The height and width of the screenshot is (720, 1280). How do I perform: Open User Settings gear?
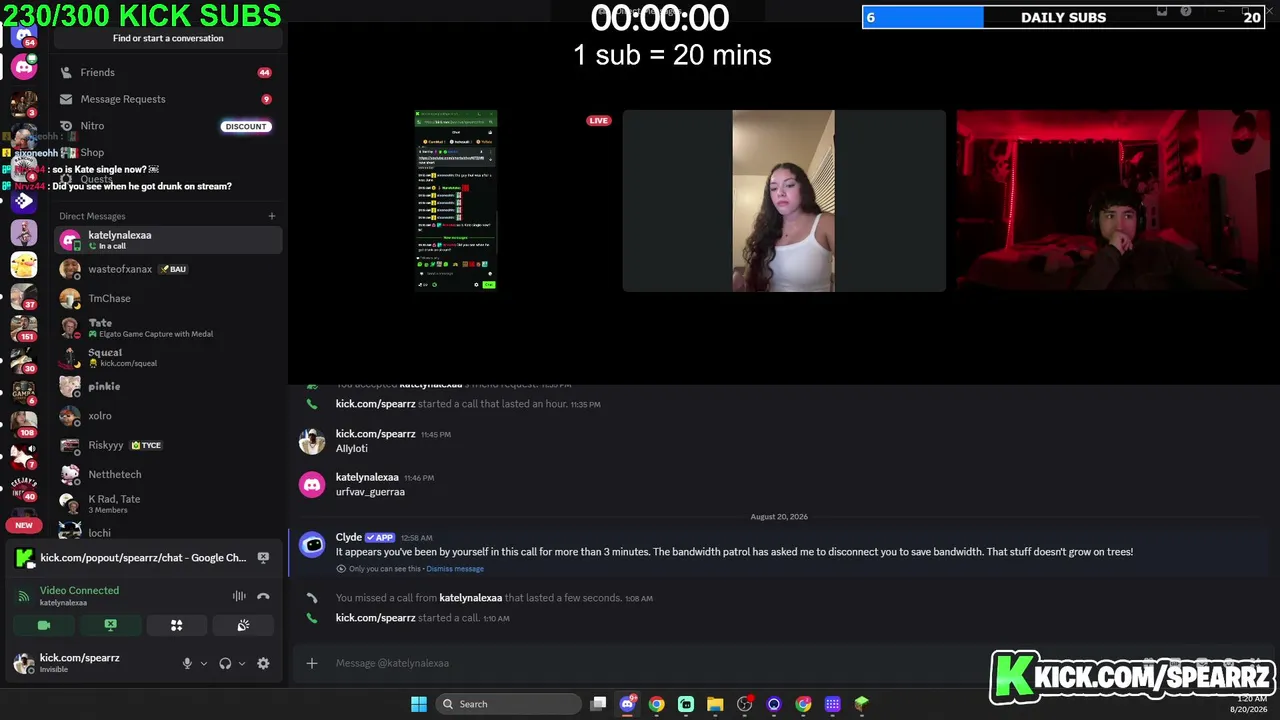tap(263, 663)
